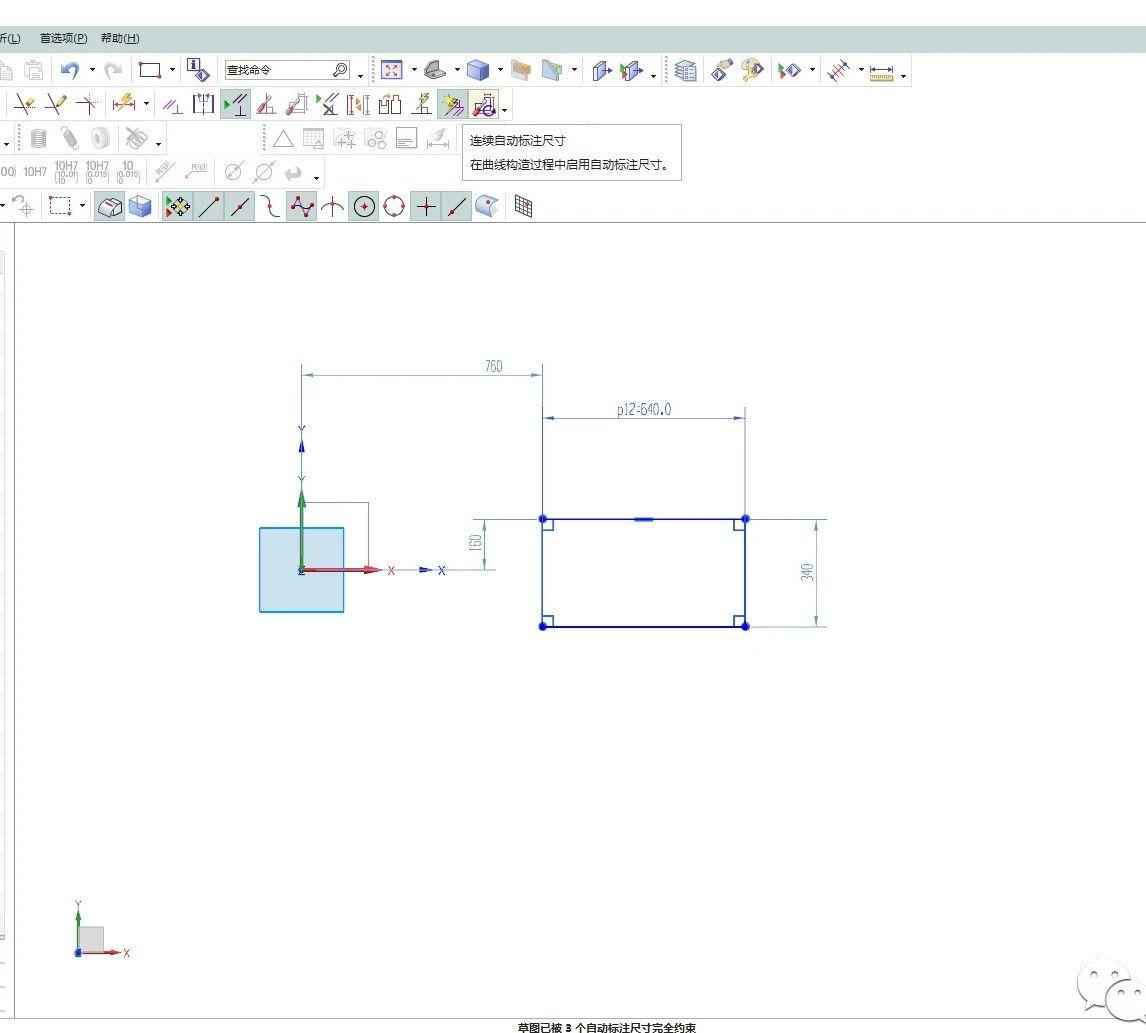
Task: Open the 帮助(H) menu
Action: (120, 38)
